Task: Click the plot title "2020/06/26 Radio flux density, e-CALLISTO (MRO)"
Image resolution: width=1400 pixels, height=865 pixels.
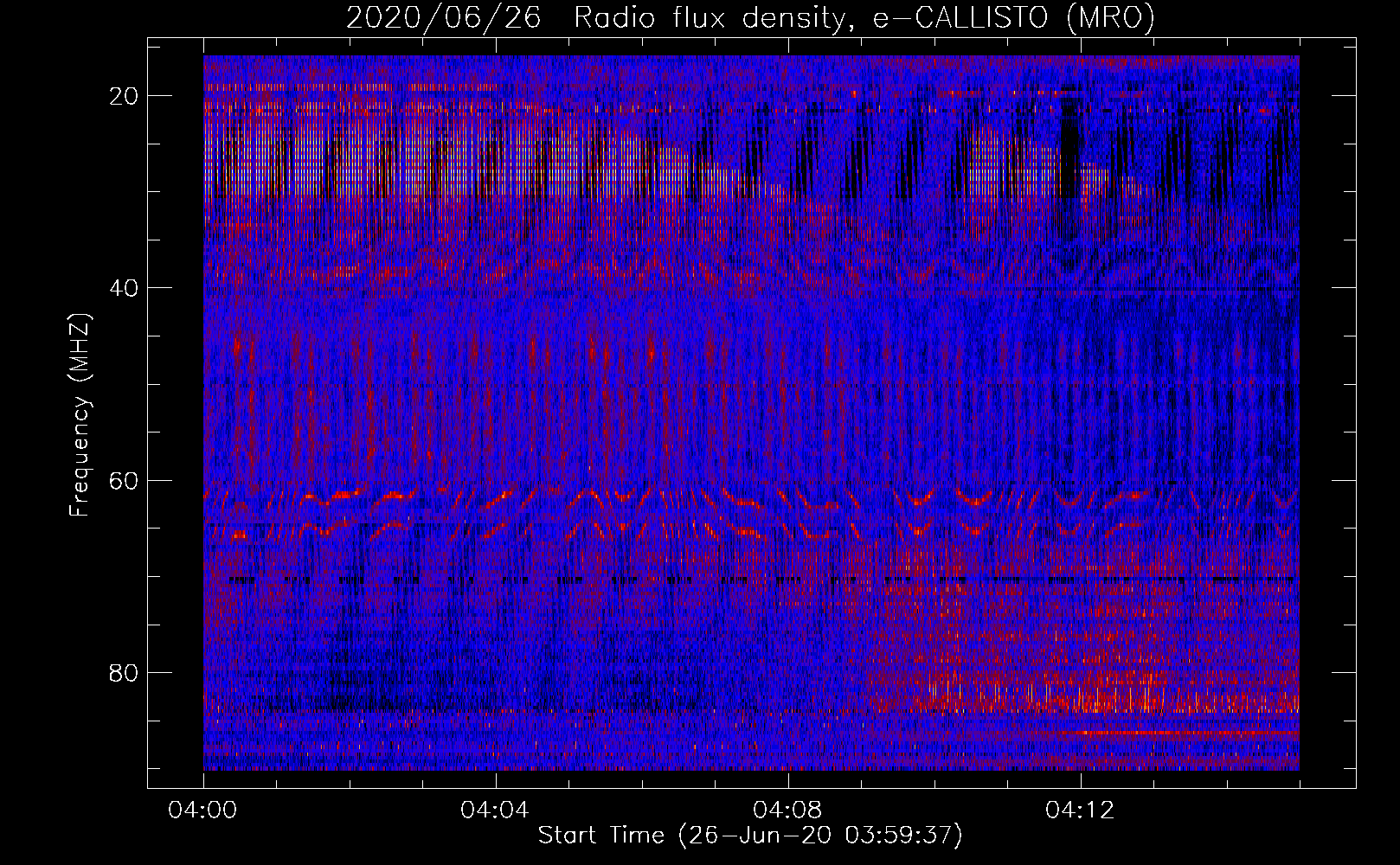Action: pyautogui.click(x=750, y=18)
